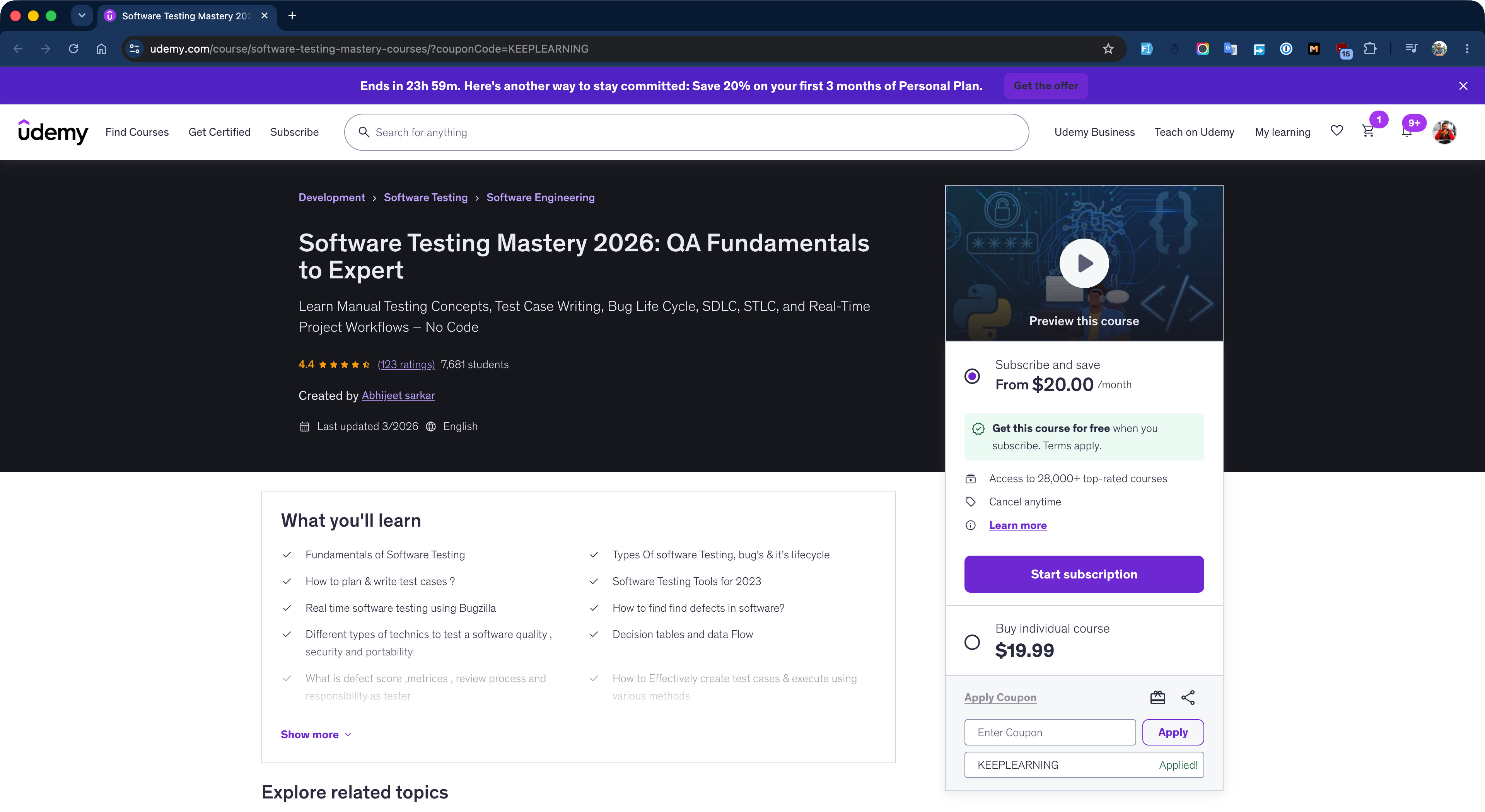Image resolution: width=1485 pixels, height=812 pixels.
Task: Click gift this course icon
Action: (x=1157, y=697)
